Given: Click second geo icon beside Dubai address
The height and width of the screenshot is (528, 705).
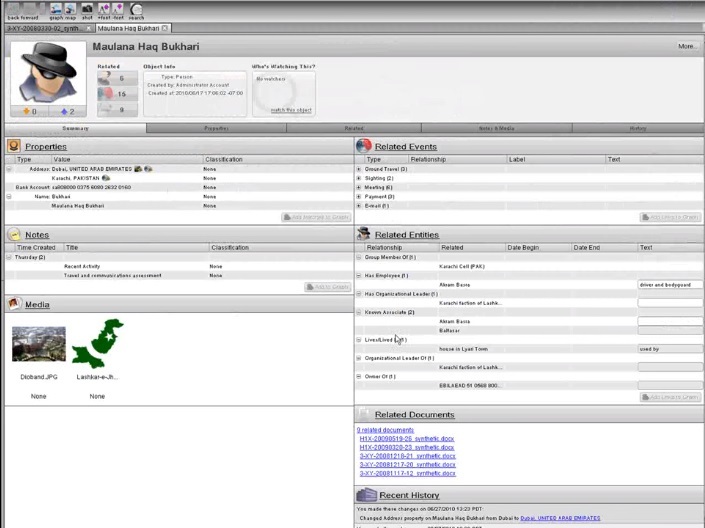Looking at the screenshot, I should (148, 169).
